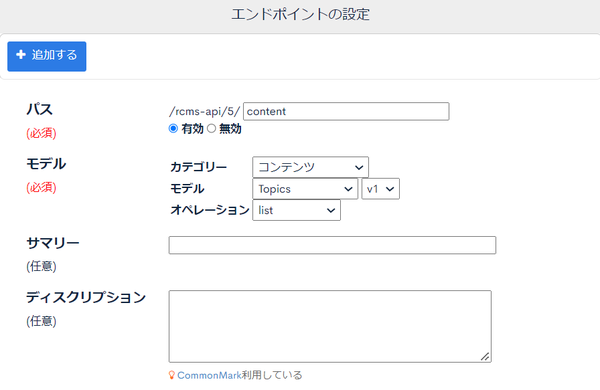The image size is (600, 390).
Task: Select the 無効 radio button
Action: [211, 129]
